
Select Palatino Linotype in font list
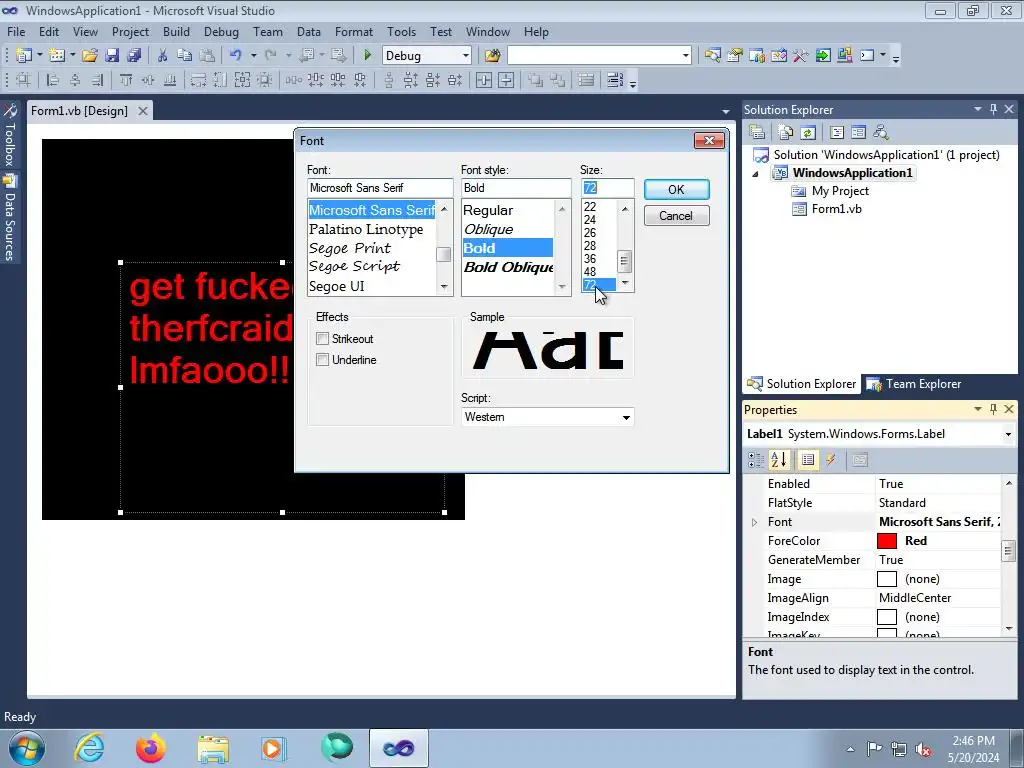[x=366, y=229]
